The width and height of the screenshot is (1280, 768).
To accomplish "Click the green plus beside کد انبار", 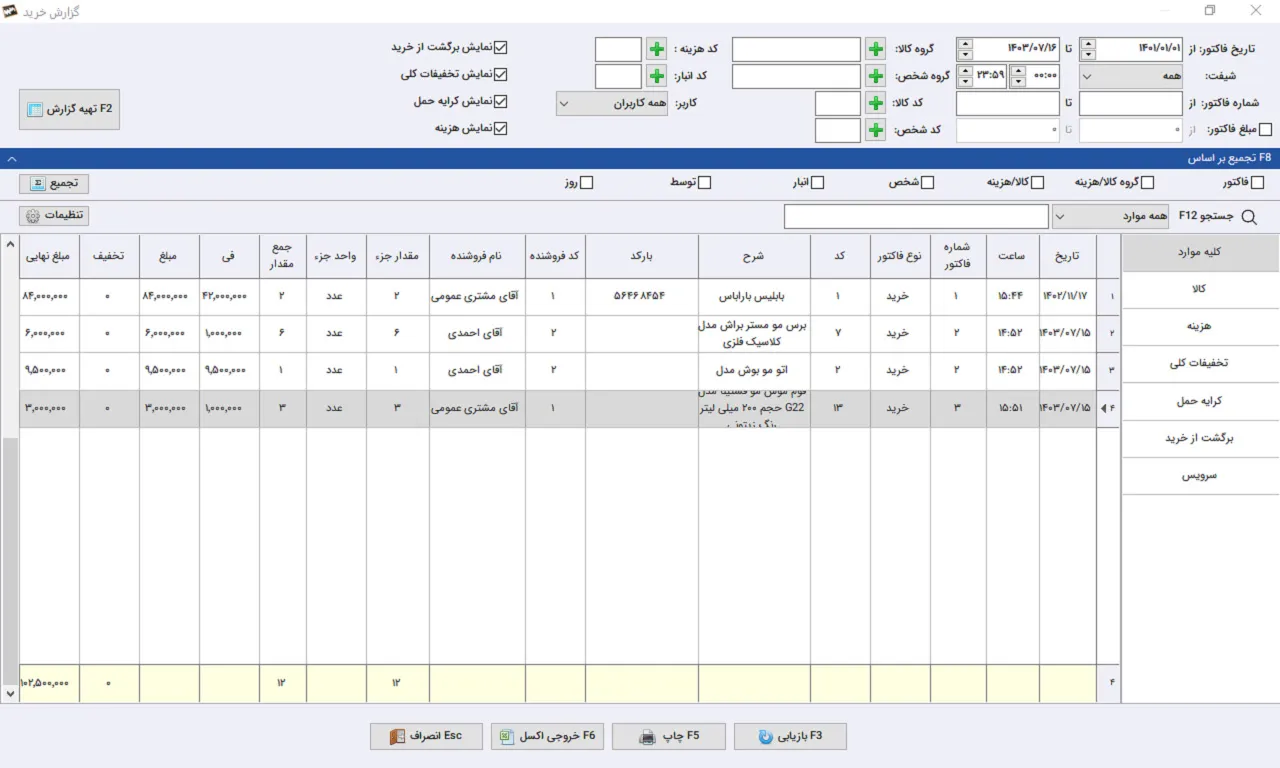I will pyautogui.click(x=656, y=76).
